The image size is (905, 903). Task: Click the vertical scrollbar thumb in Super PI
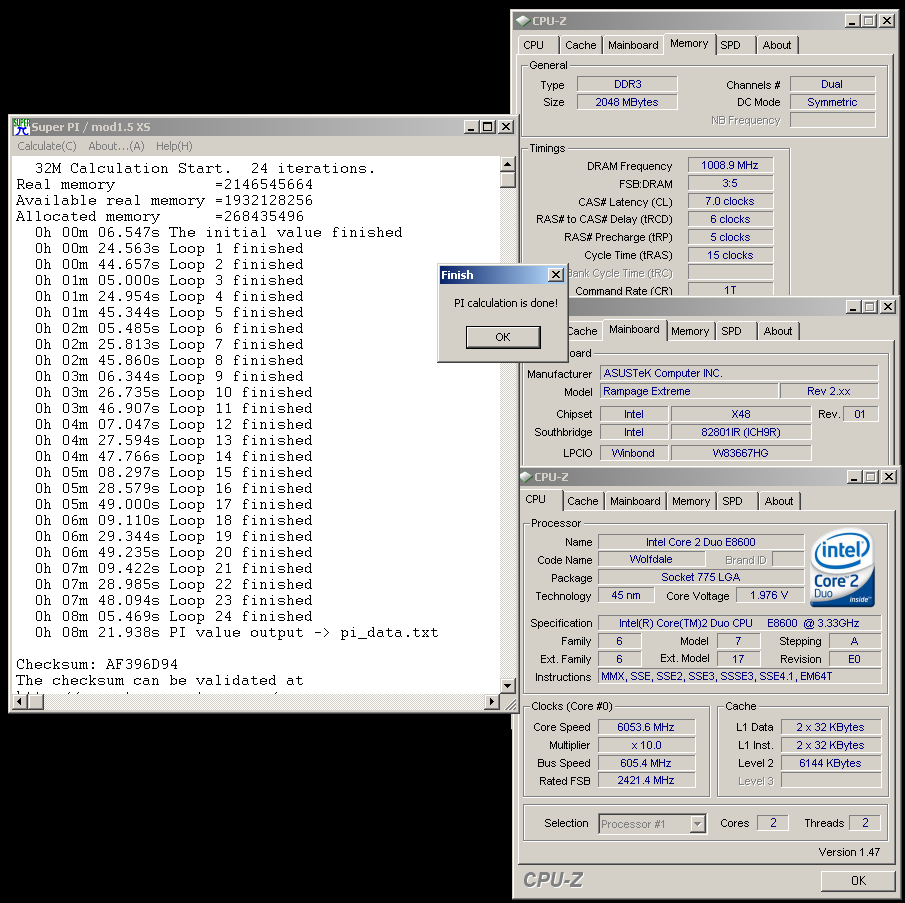point(508,180)
